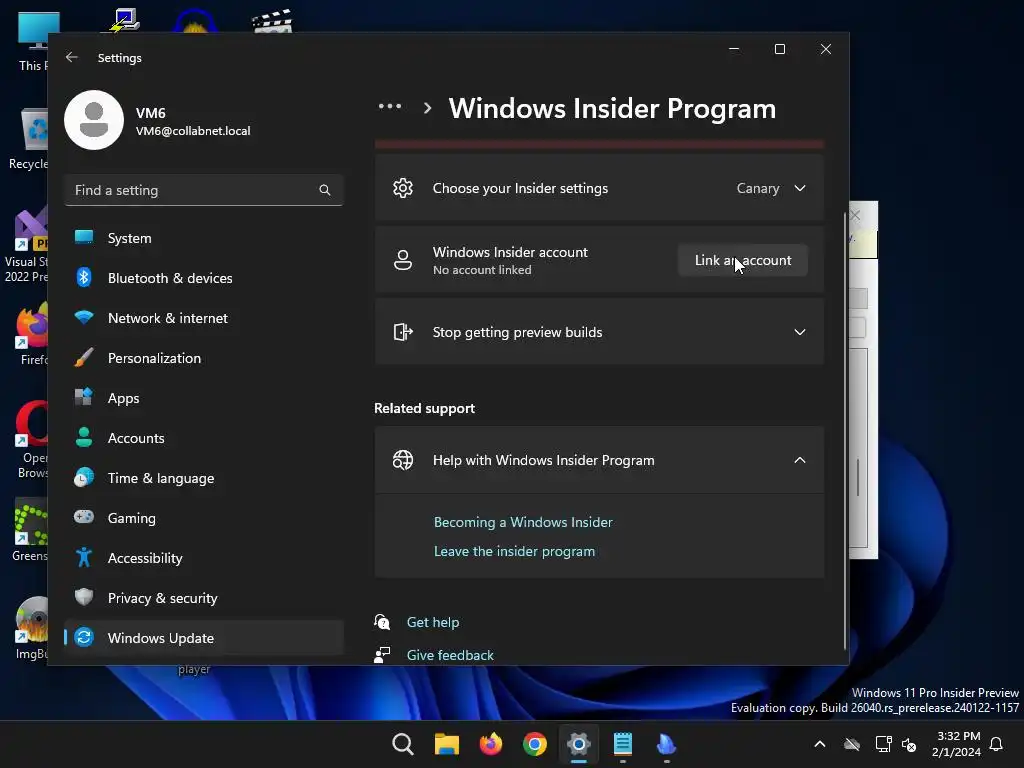Click the gear icon beside Insider settings
This screenshot has width=1024, height=768.
pos(403,188)
